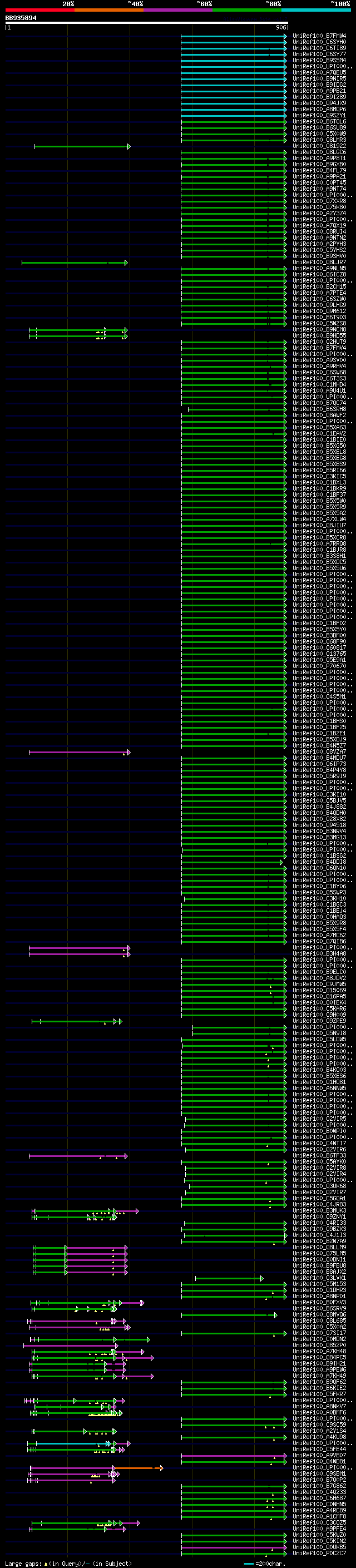Select hit UniRef100_C3CQZ5
Viewport: 356px width, 1568px height.
pos(319,1523)
